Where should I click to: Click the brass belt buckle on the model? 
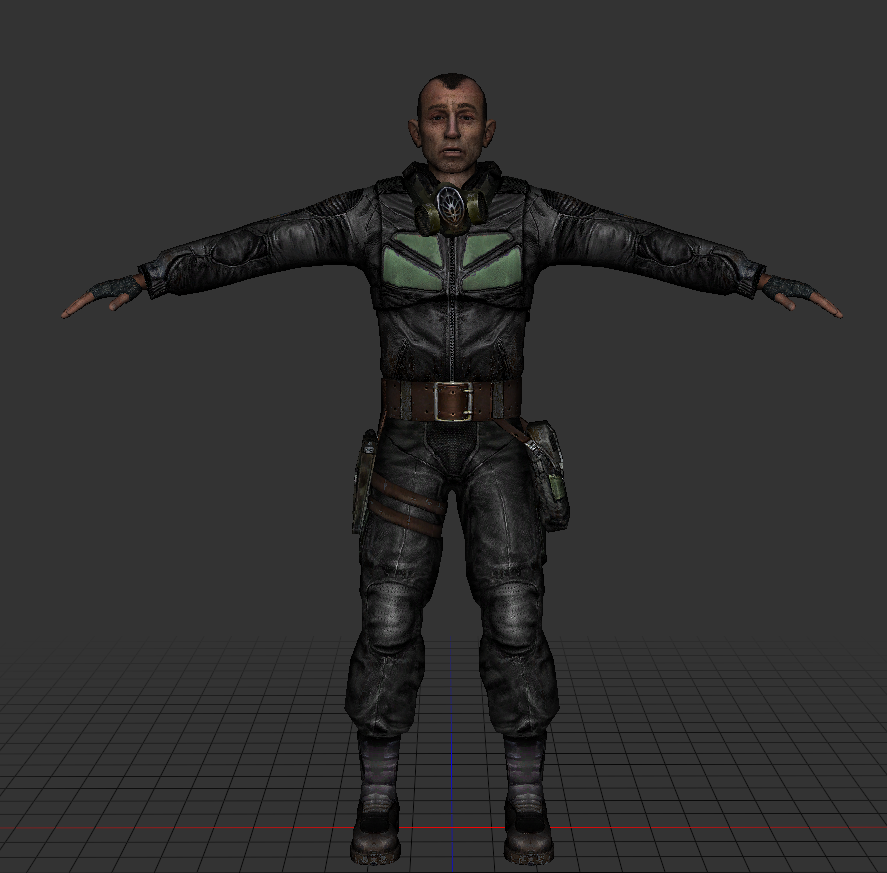pyautogui.click(x=453, y=401)
